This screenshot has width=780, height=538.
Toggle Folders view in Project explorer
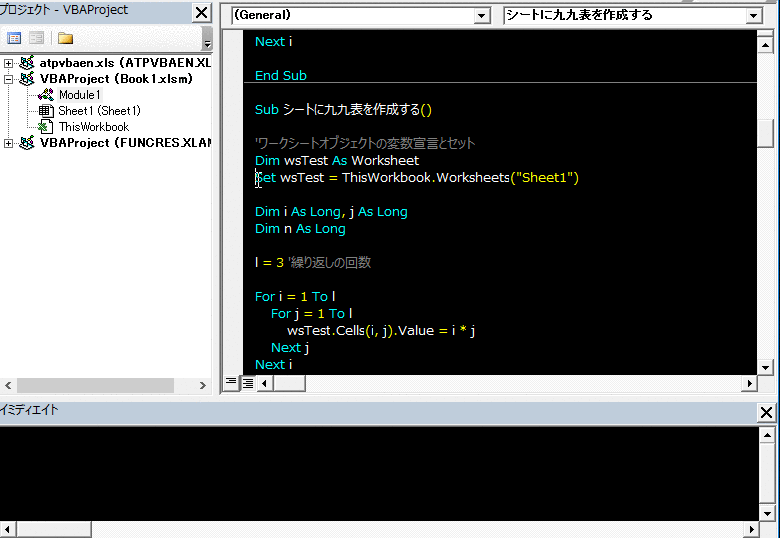click(65, 38)
